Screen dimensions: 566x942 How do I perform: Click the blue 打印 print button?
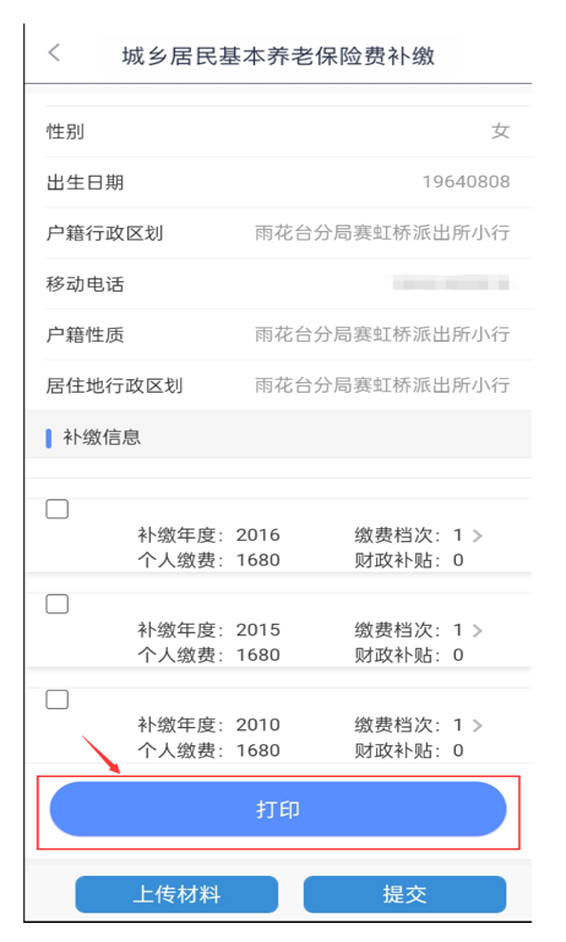point(278,809)
